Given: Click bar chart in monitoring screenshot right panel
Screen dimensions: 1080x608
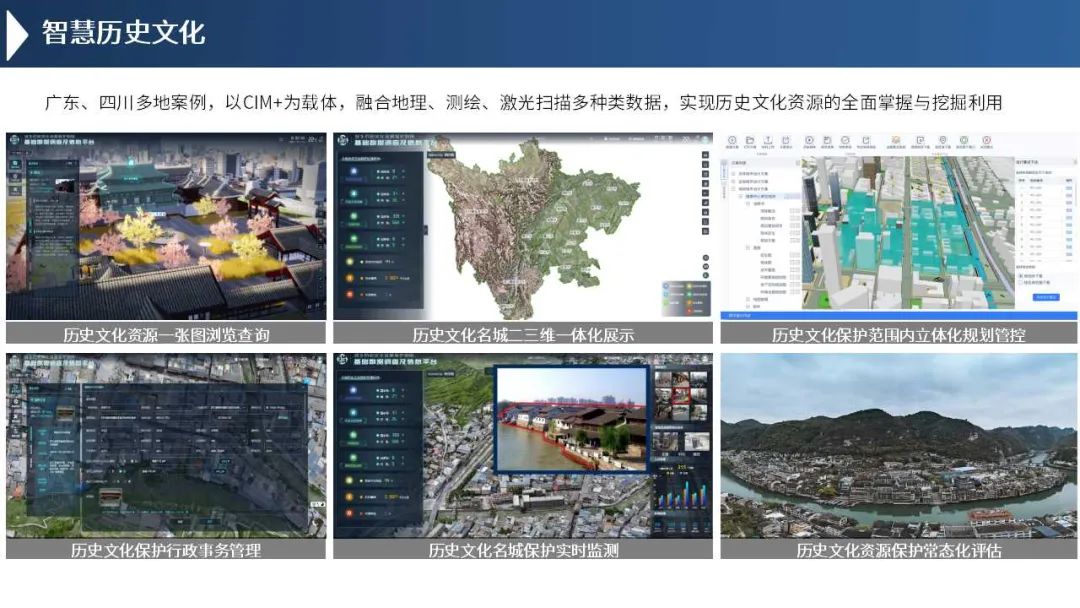Looking at the screenshot, I should coord(682,494).
